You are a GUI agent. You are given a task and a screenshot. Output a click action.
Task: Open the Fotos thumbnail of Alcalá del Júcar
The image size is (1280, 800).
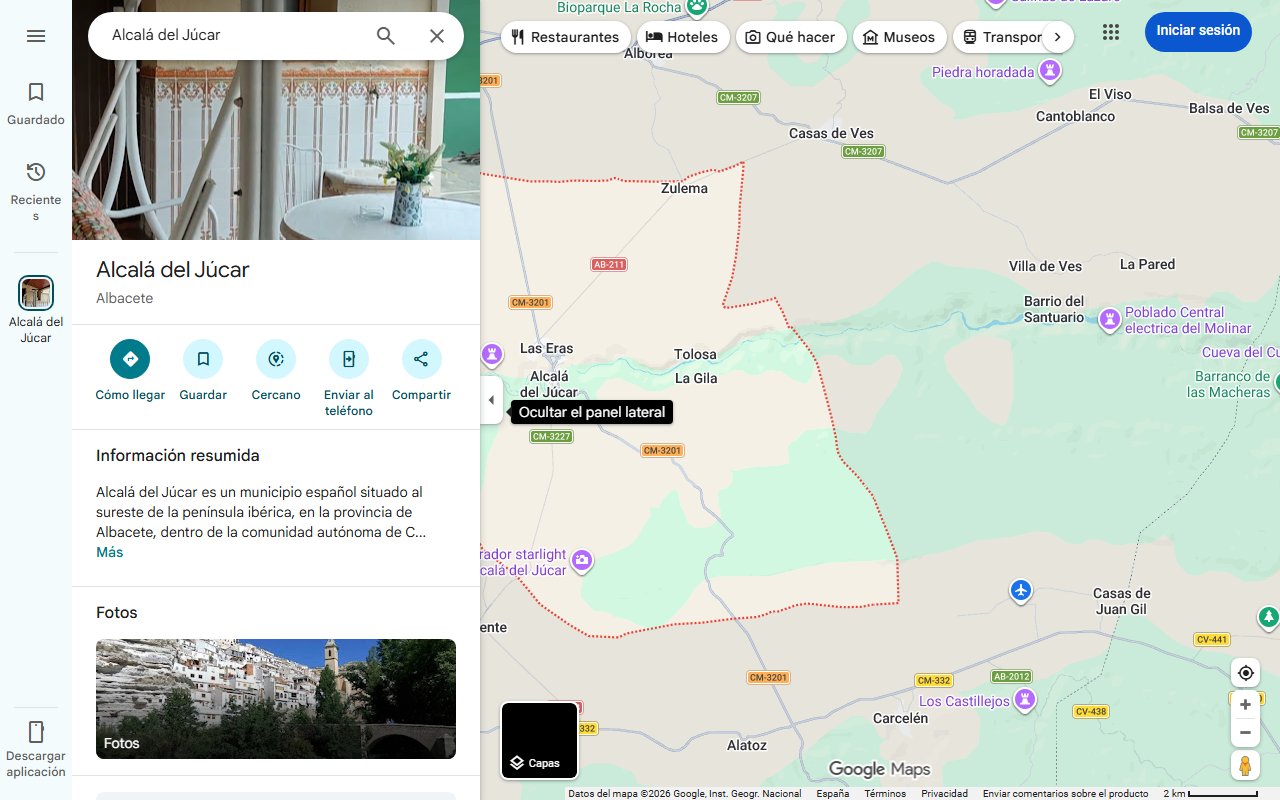tap(275, 698)
